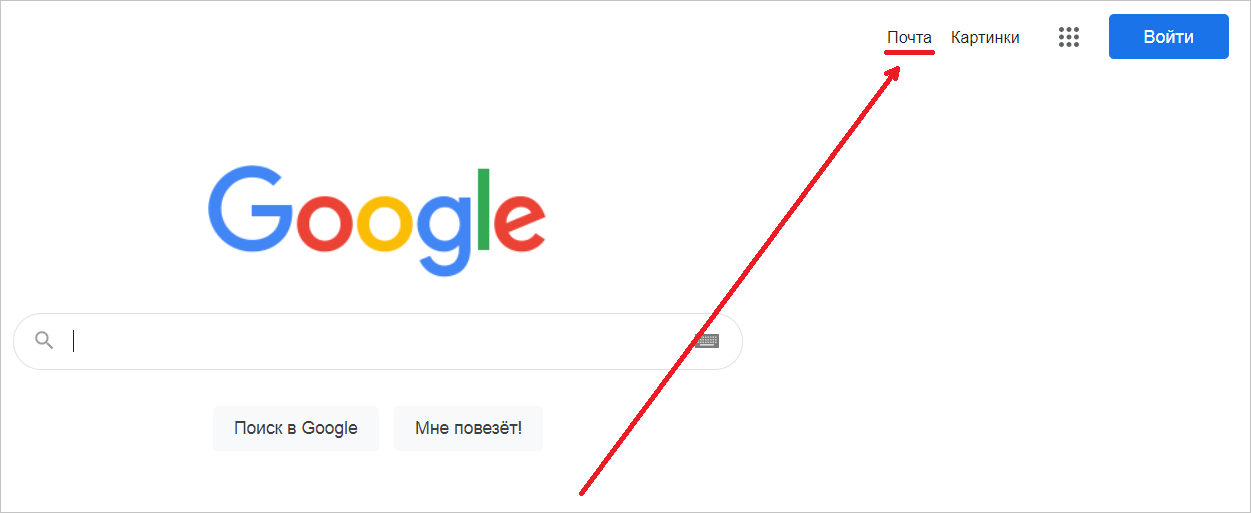Open the Google apps grid icon

[1069, 37]
